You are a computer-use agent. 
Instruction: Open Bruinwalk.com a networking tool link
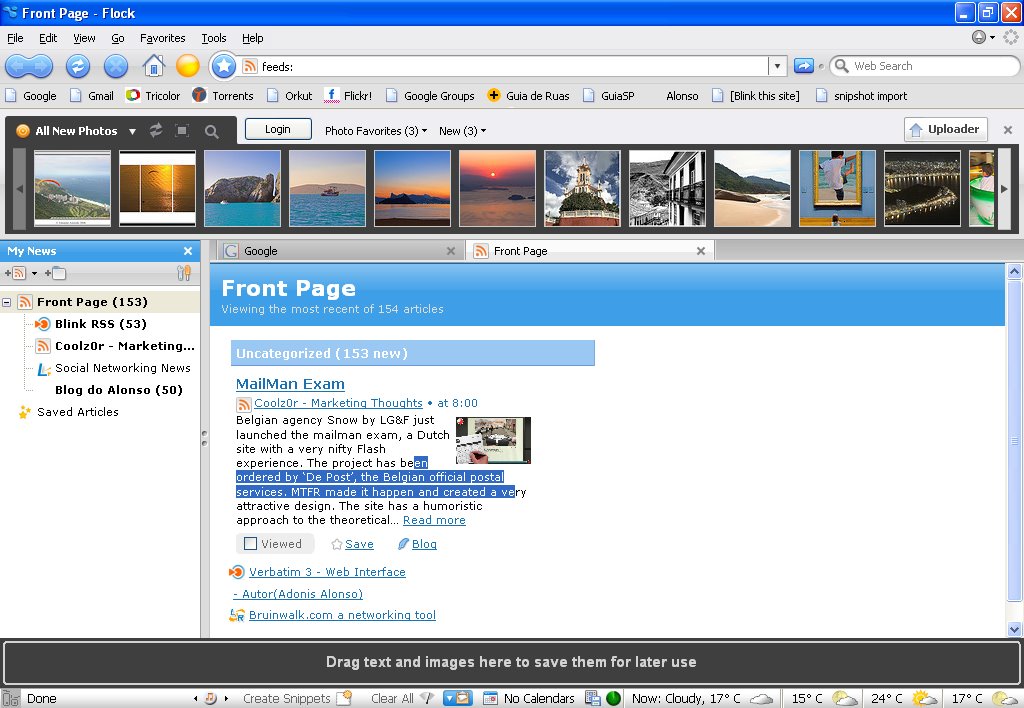[342, 615]
